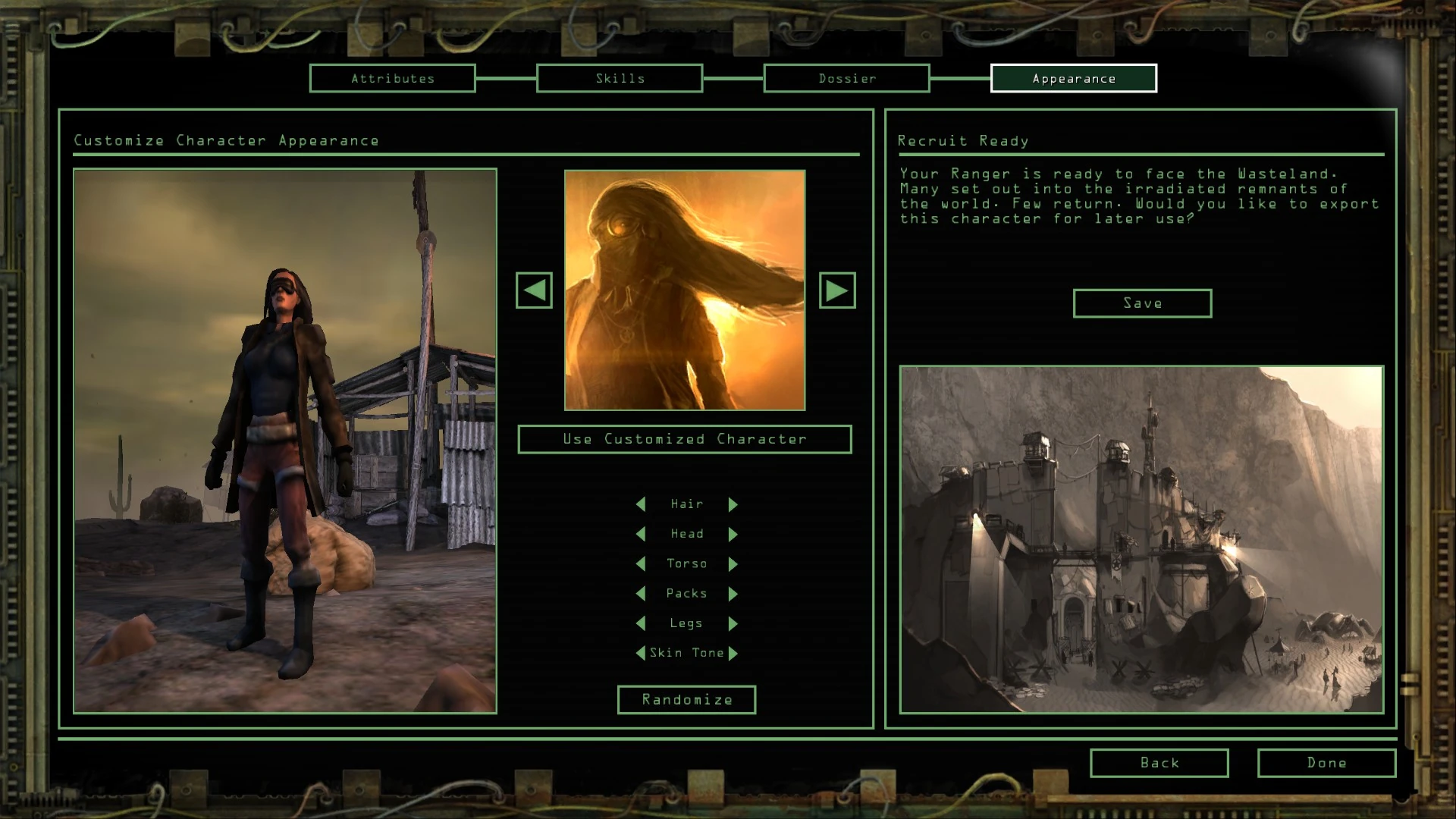Screen dimensions: 1456x819
Task: Select the previous Legs option arrow
Action: point(641,623)
